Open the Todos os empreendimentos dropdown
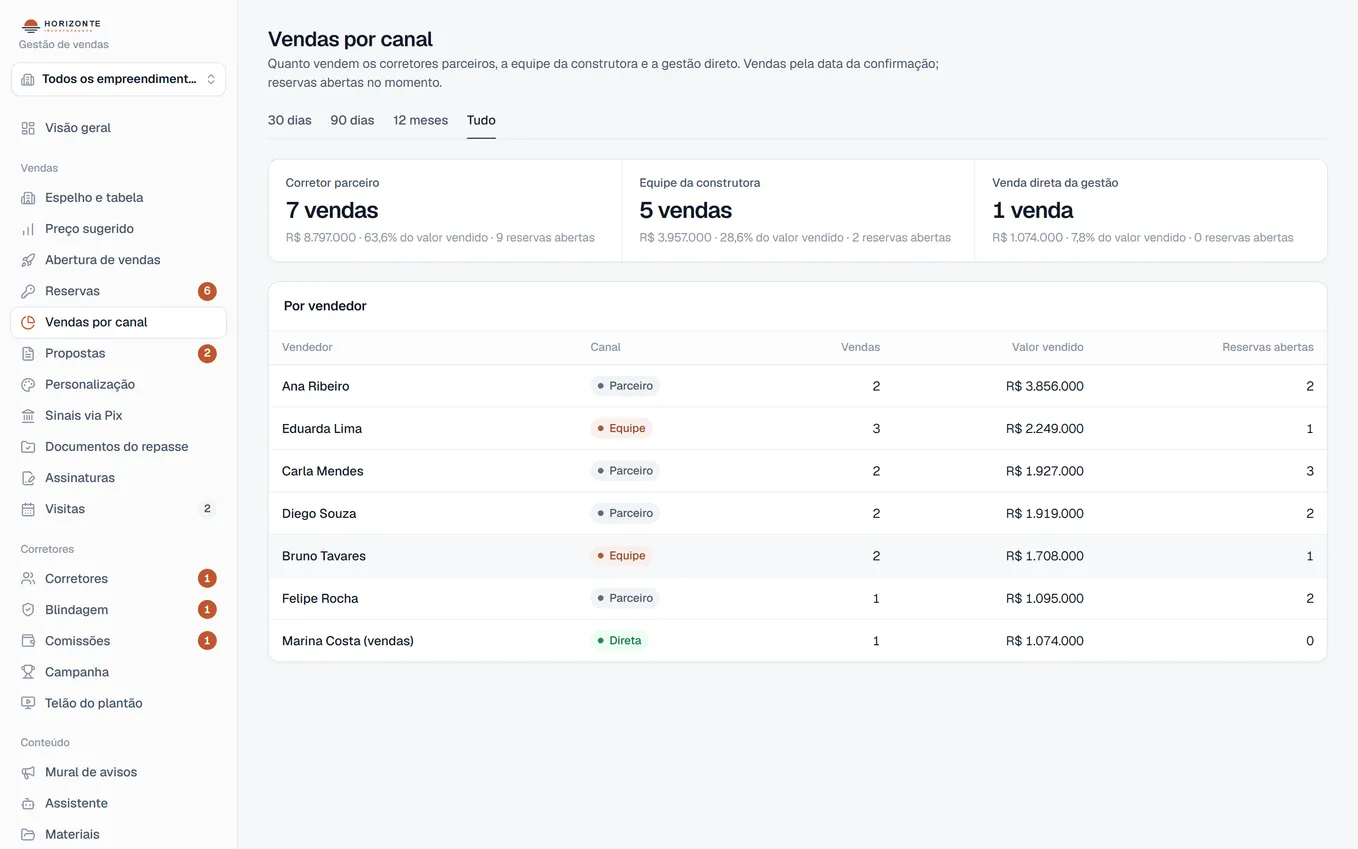1358x849 pixels. pyautogui.click(x=118, y=79)
